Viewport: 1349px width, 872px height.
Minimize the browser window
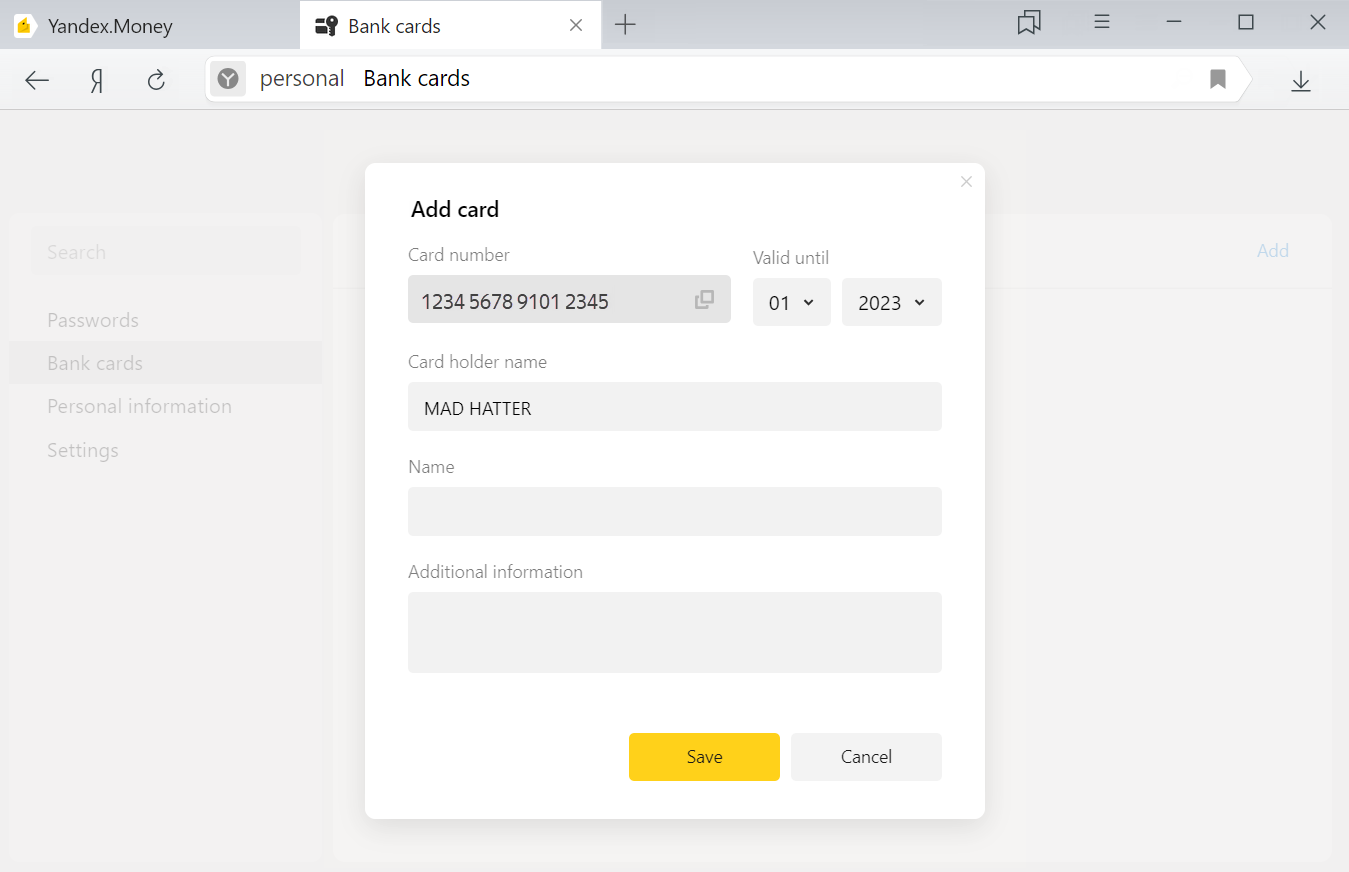click(1174, 22)
